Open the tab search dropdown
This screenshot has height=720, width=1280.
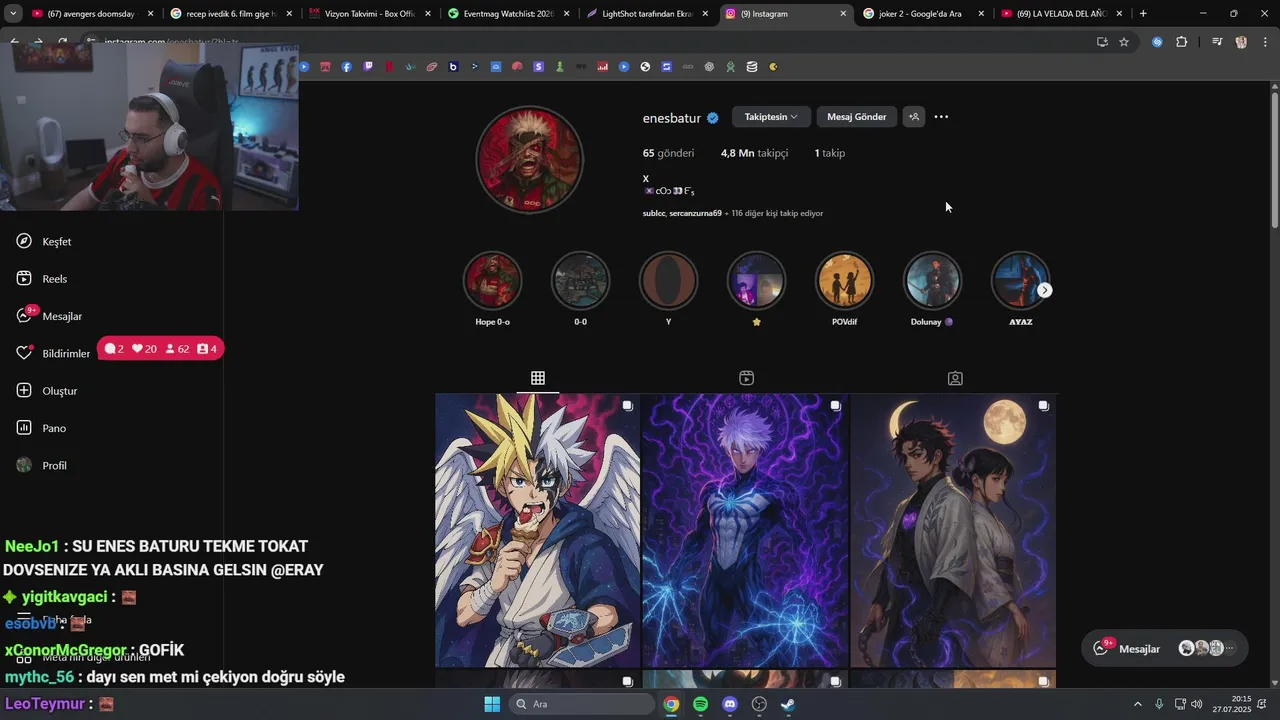click(13, 14)
